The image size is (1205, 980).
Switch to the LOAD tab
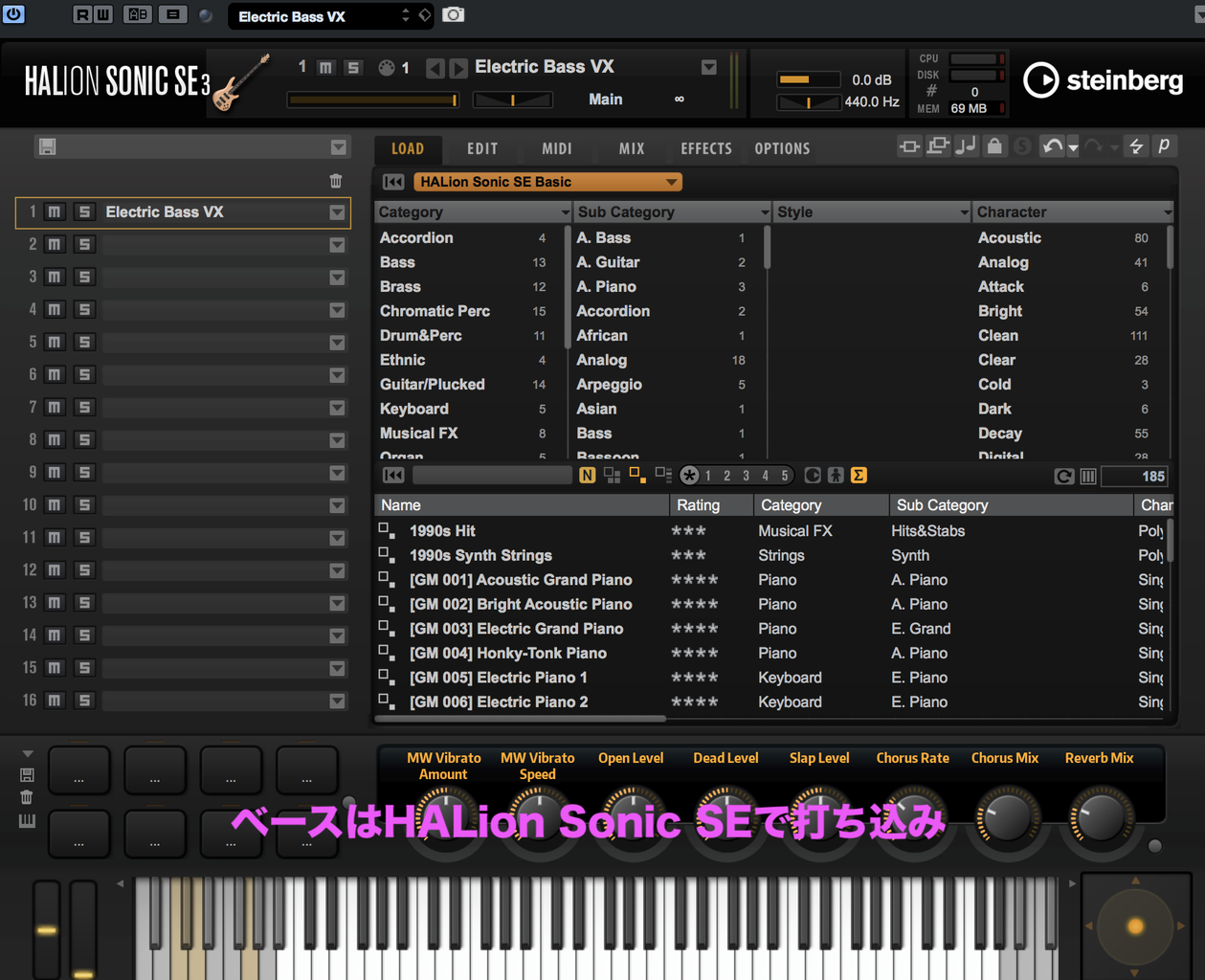[x=408, y=148]
